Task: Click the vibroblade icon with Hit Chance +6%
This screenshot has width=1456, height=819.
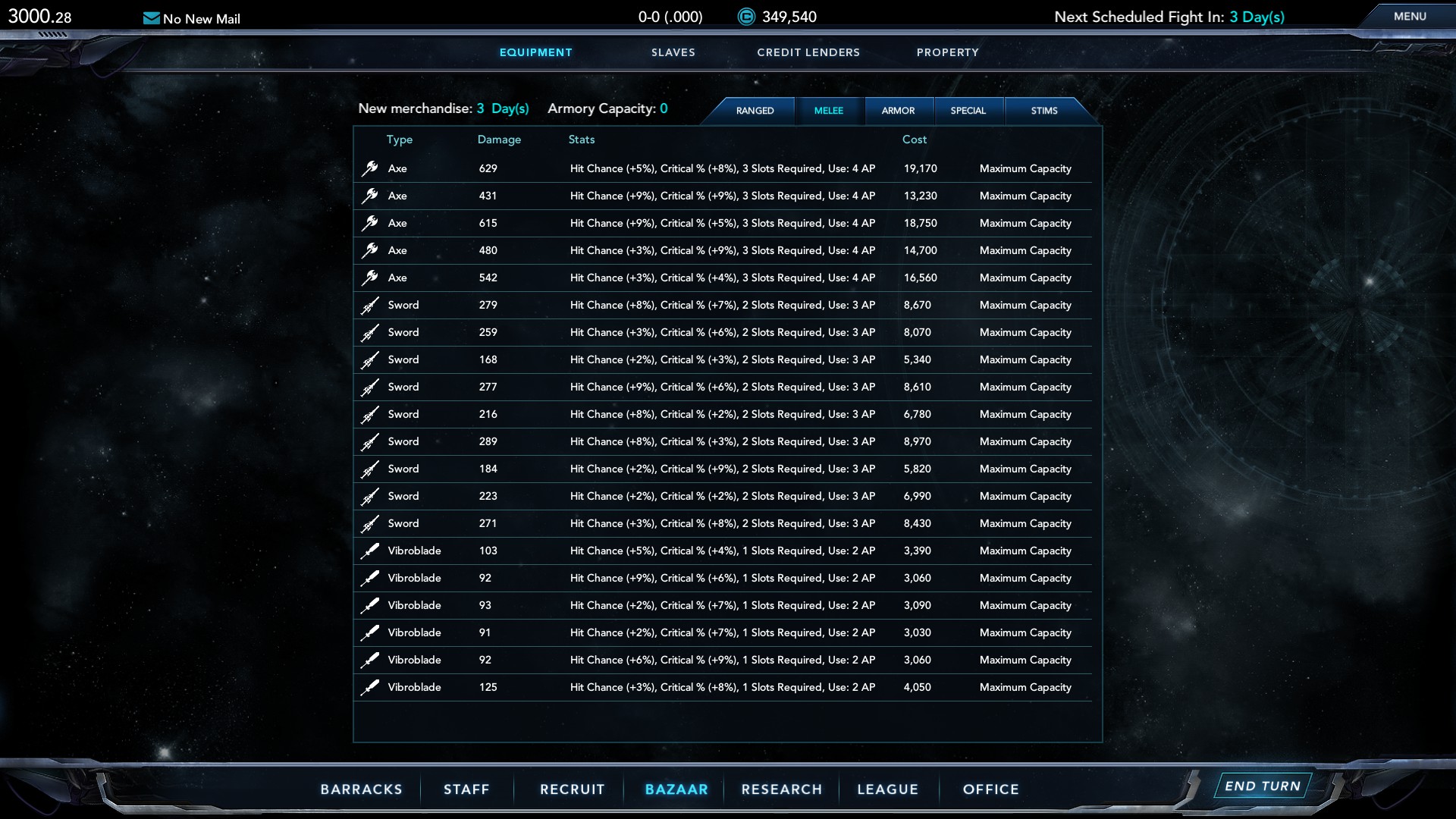Action: point(369,660)
